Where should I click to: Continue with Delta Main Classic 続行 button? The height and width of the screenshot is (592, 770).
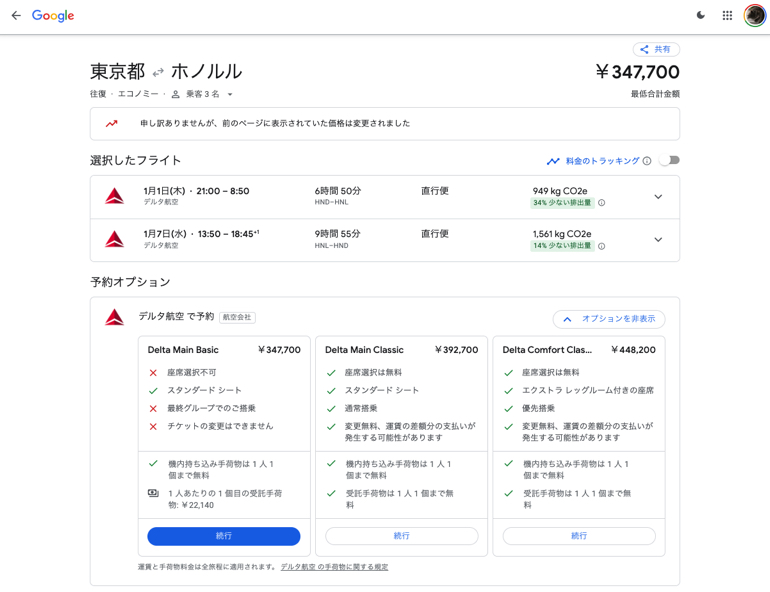click(x=402, y=536)
